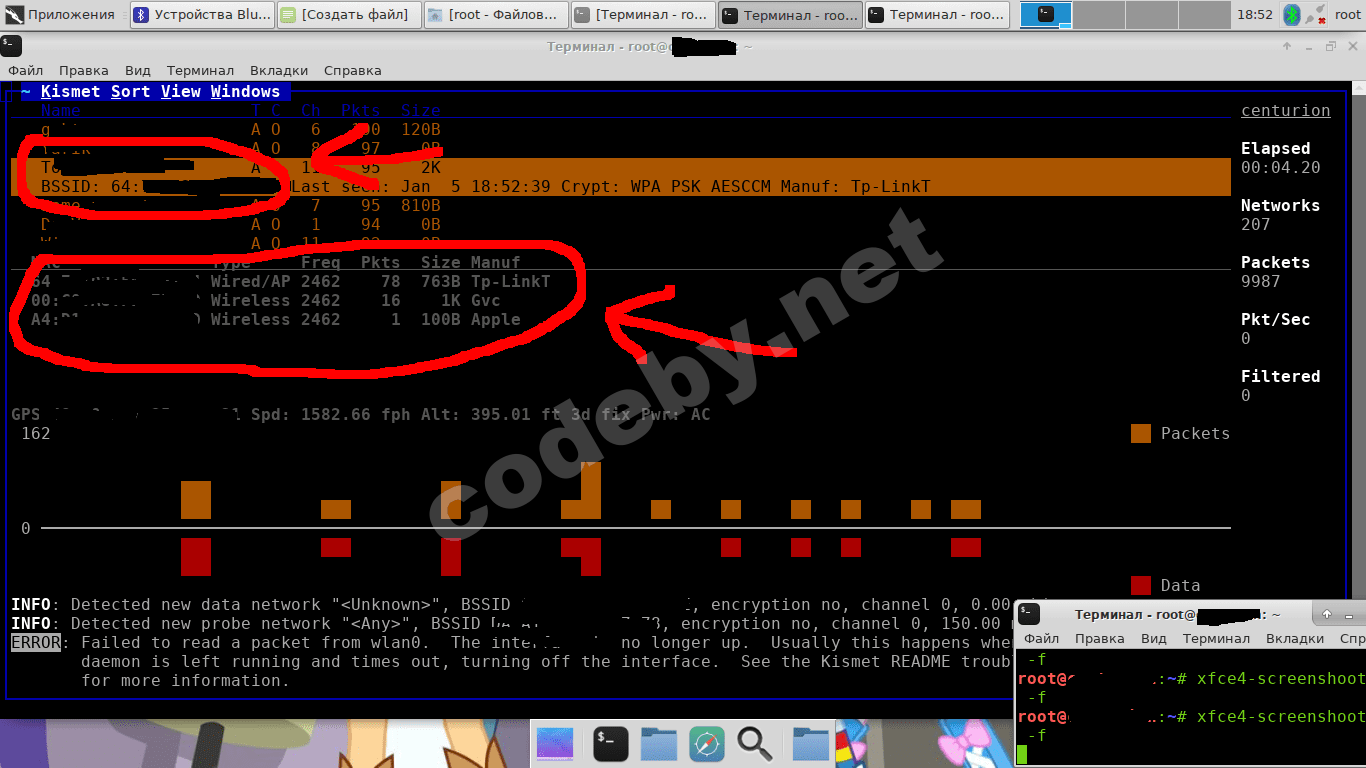Screen dimensions: 1366x768
Task: Open the Терминал menu in the menu bar
Action: (200, 71)
